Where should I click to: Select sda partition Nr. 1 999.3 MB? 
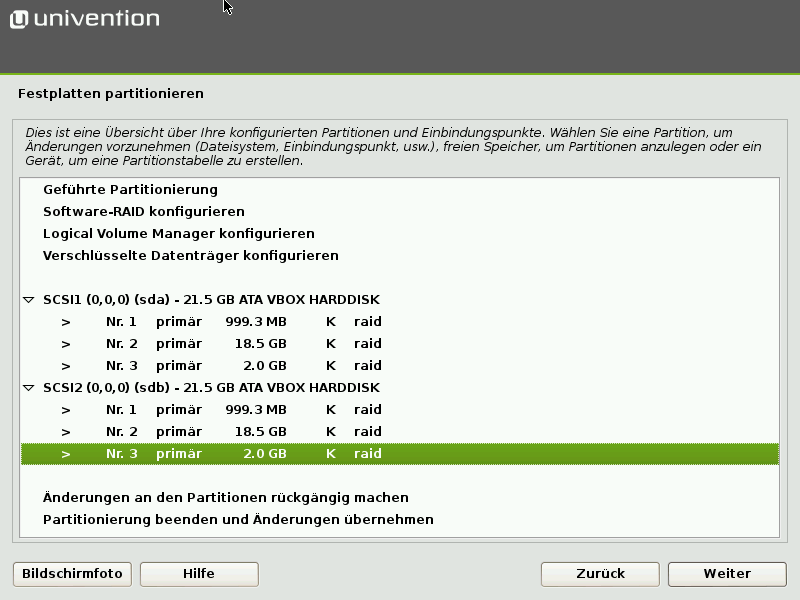point(400,322)
